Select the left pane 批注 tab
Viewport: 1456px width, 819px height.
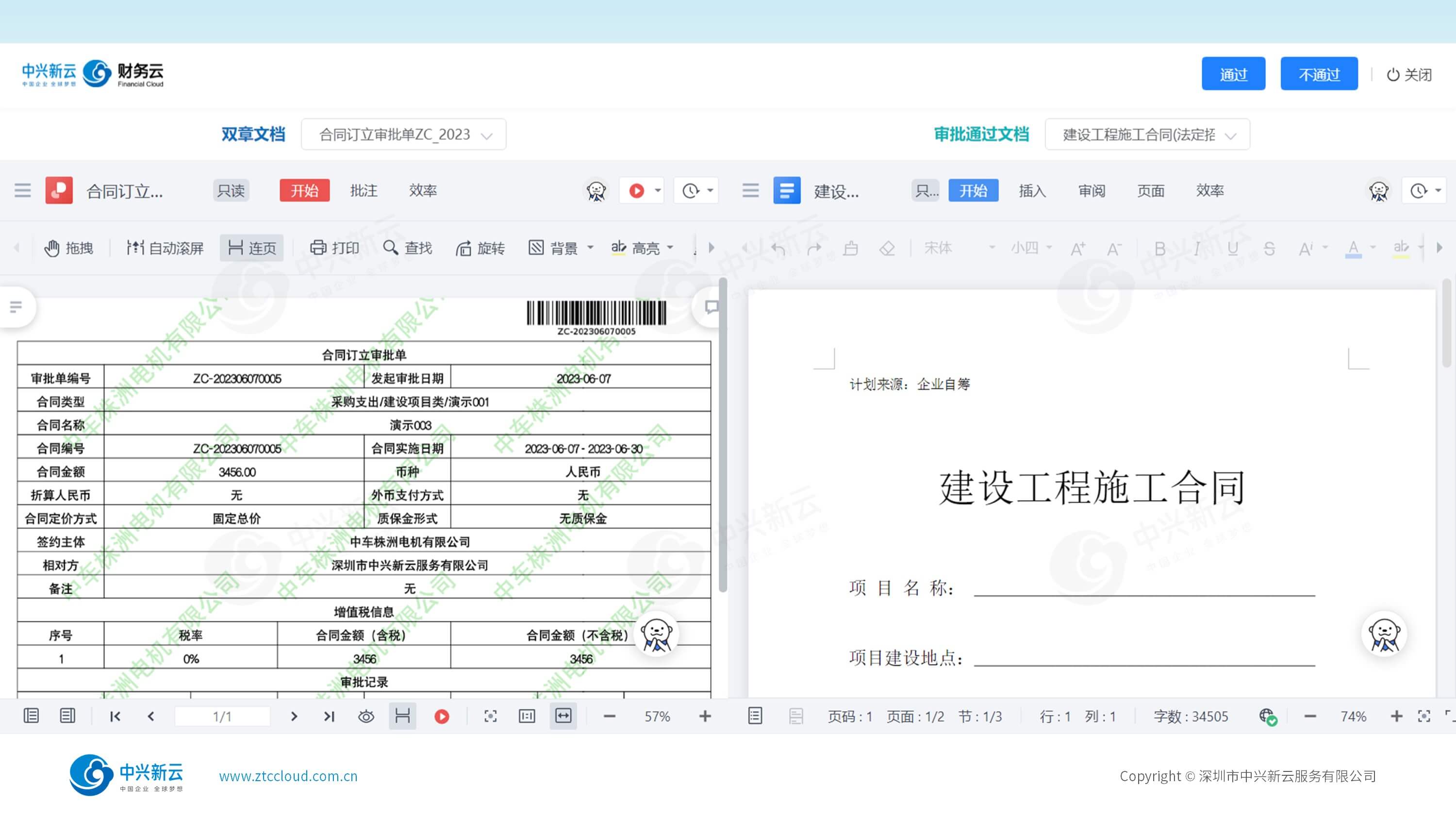(x=364, y=190)
